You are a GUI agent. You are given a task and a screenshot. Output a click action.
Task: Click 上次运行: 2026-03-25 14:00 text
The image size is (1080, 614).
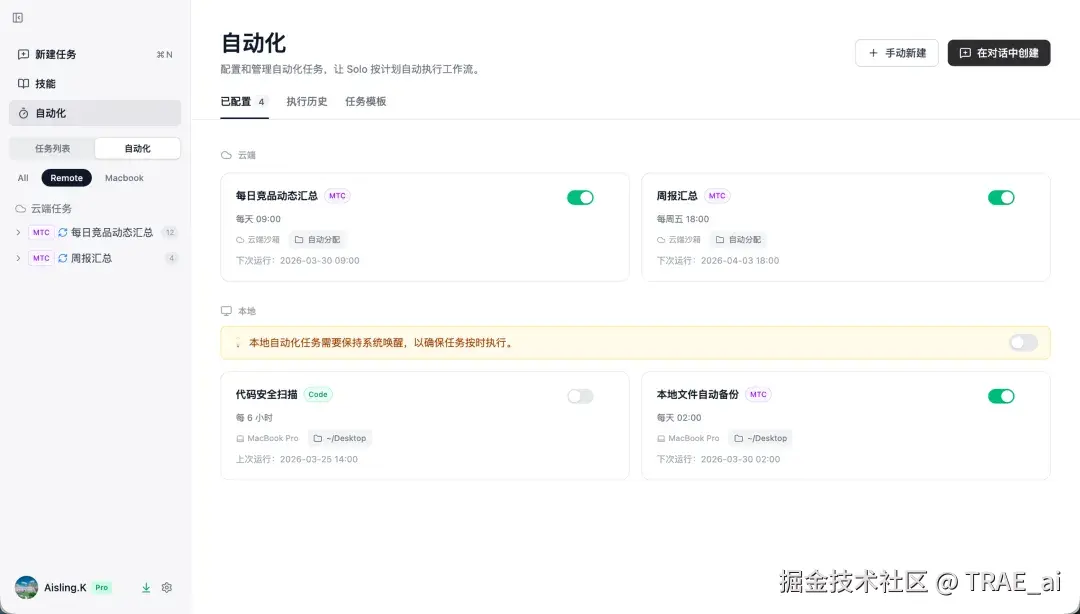click(297, 459)
